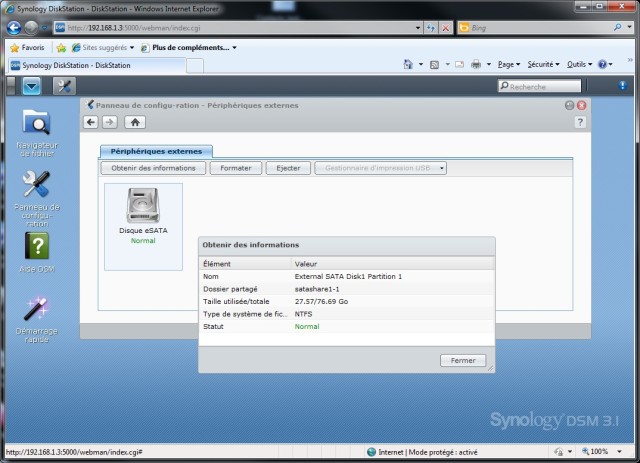
Task: Open a new browser tab
Action: (195, 66)
